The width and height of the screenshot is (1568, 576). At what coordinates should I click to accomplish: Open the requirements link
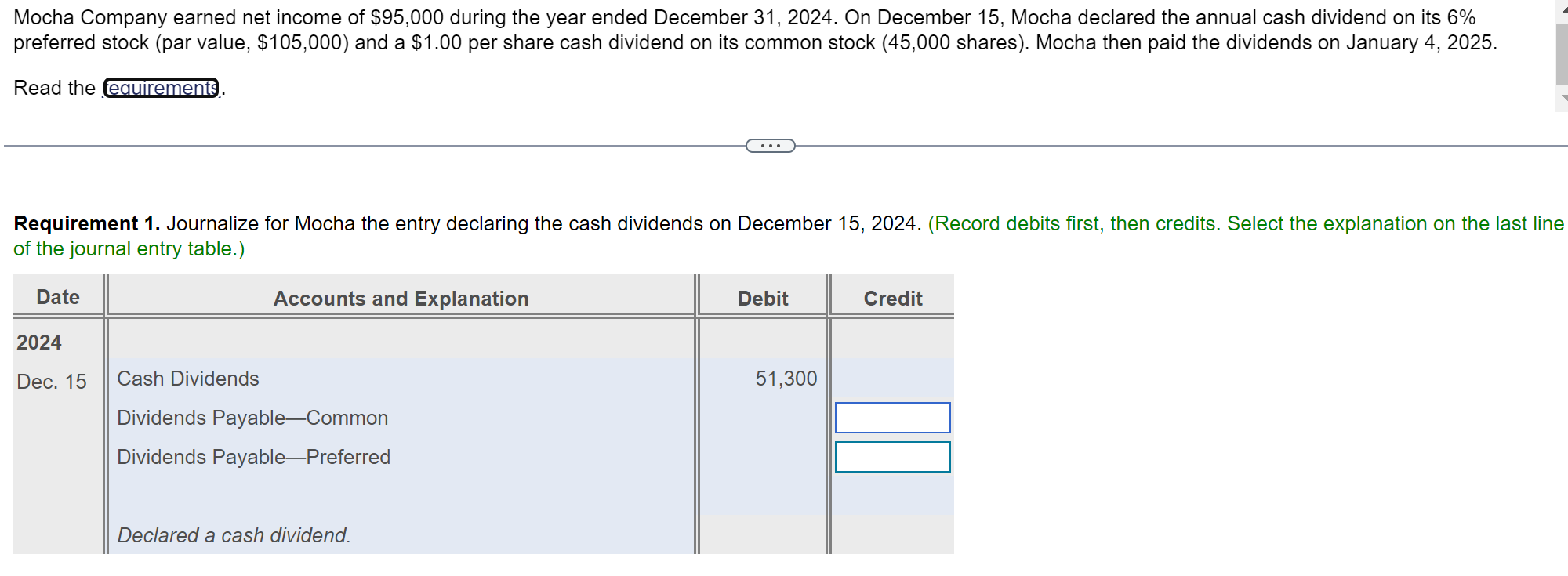coord(161,88)
